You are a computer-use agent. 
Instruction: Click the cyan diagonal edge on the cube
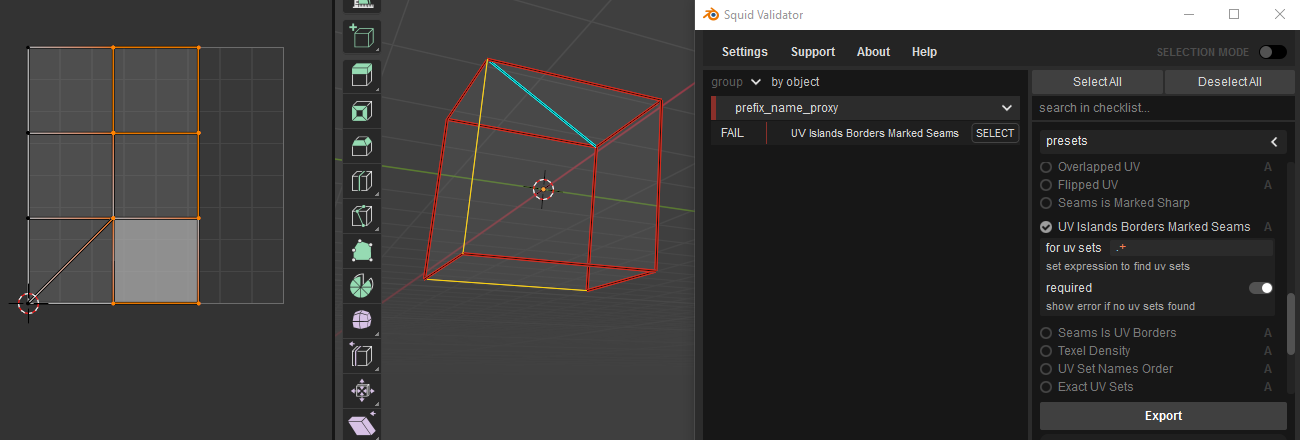coord(542,103)
